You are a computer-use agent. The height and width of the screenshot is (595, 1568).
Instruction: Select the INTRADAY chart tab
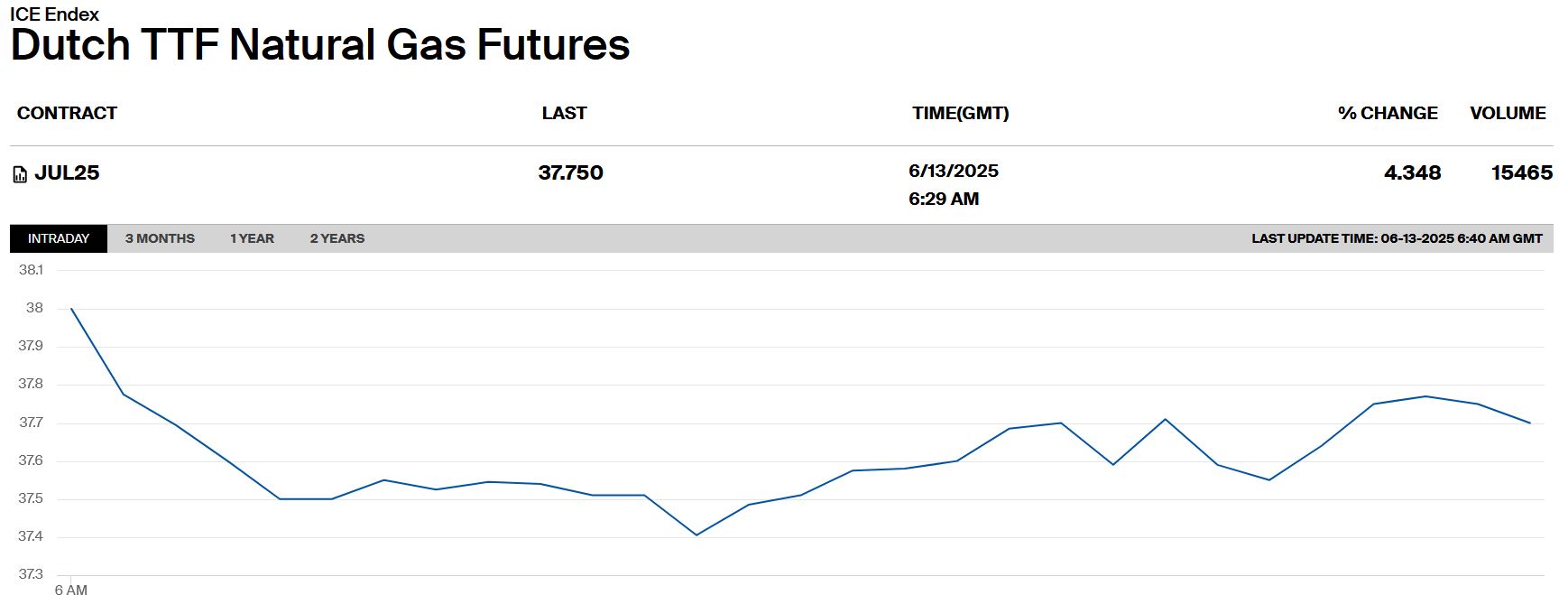pos(59,238)
